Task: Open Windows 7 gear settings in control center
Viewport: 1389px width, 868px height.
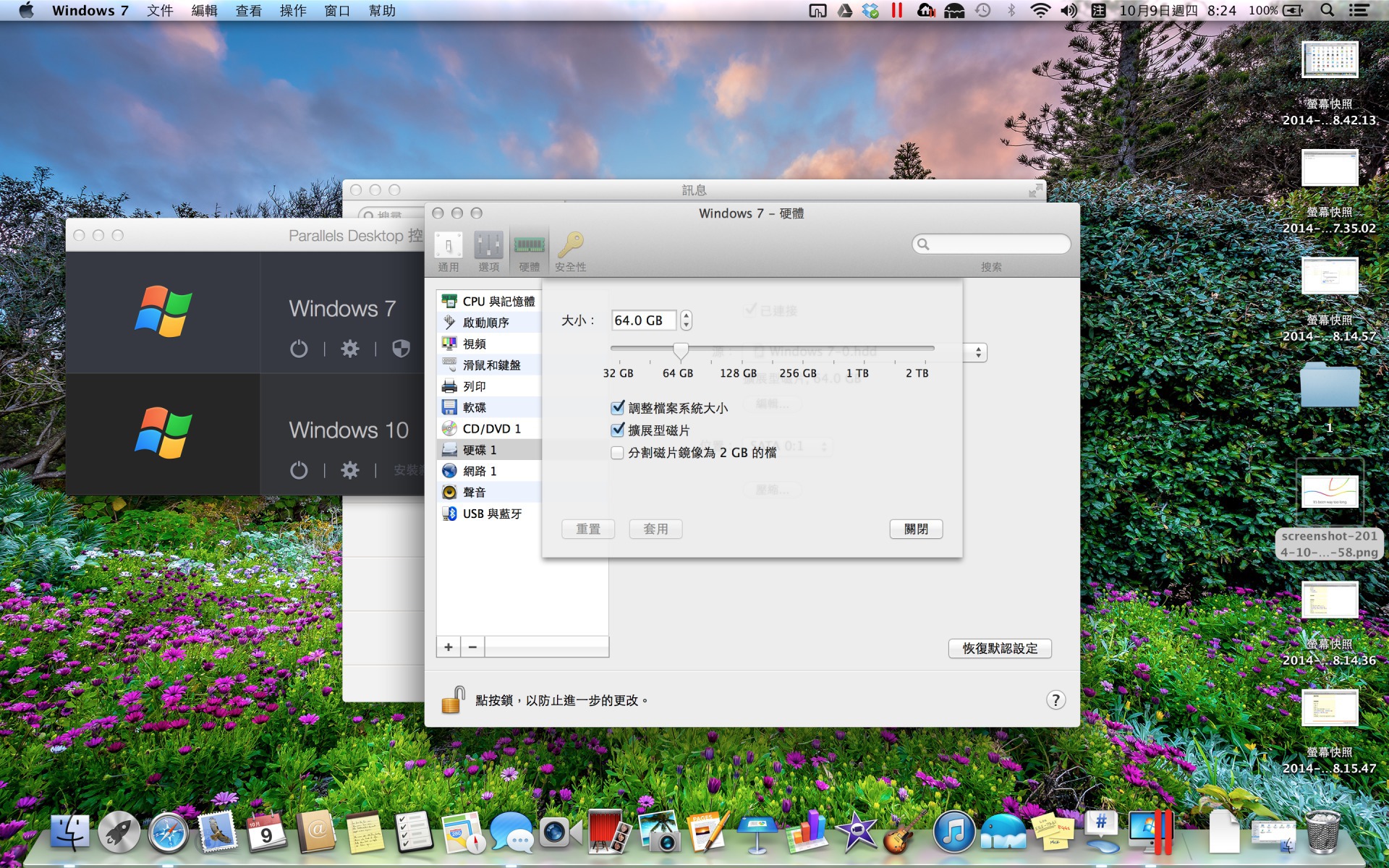Action: coord(350,349)
